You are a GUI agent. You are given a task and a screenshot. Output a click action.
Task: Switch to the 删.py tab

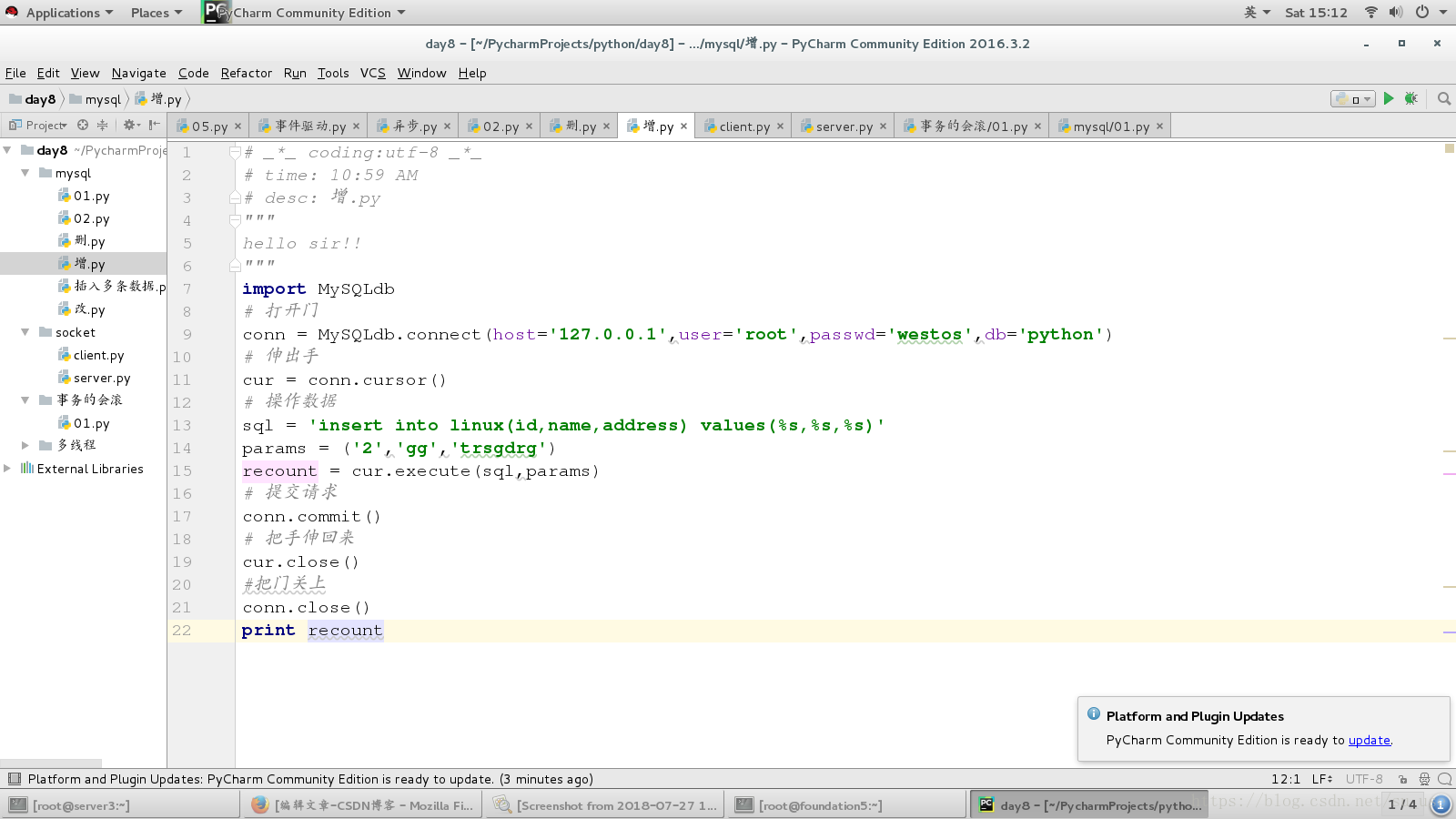pyautogui.click(x=581, y=126)
